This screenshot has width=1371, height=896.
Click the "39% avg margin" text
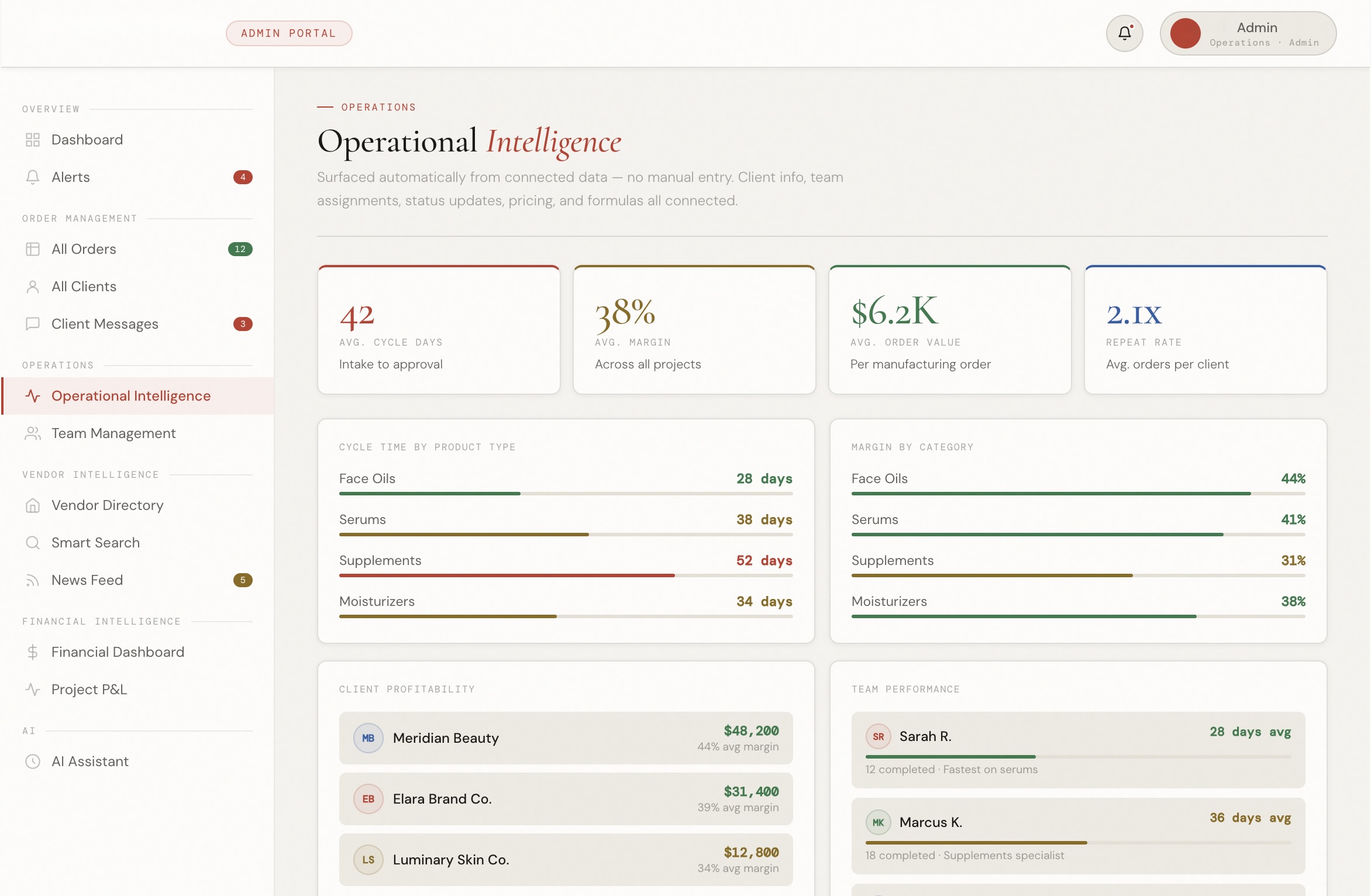738,807
